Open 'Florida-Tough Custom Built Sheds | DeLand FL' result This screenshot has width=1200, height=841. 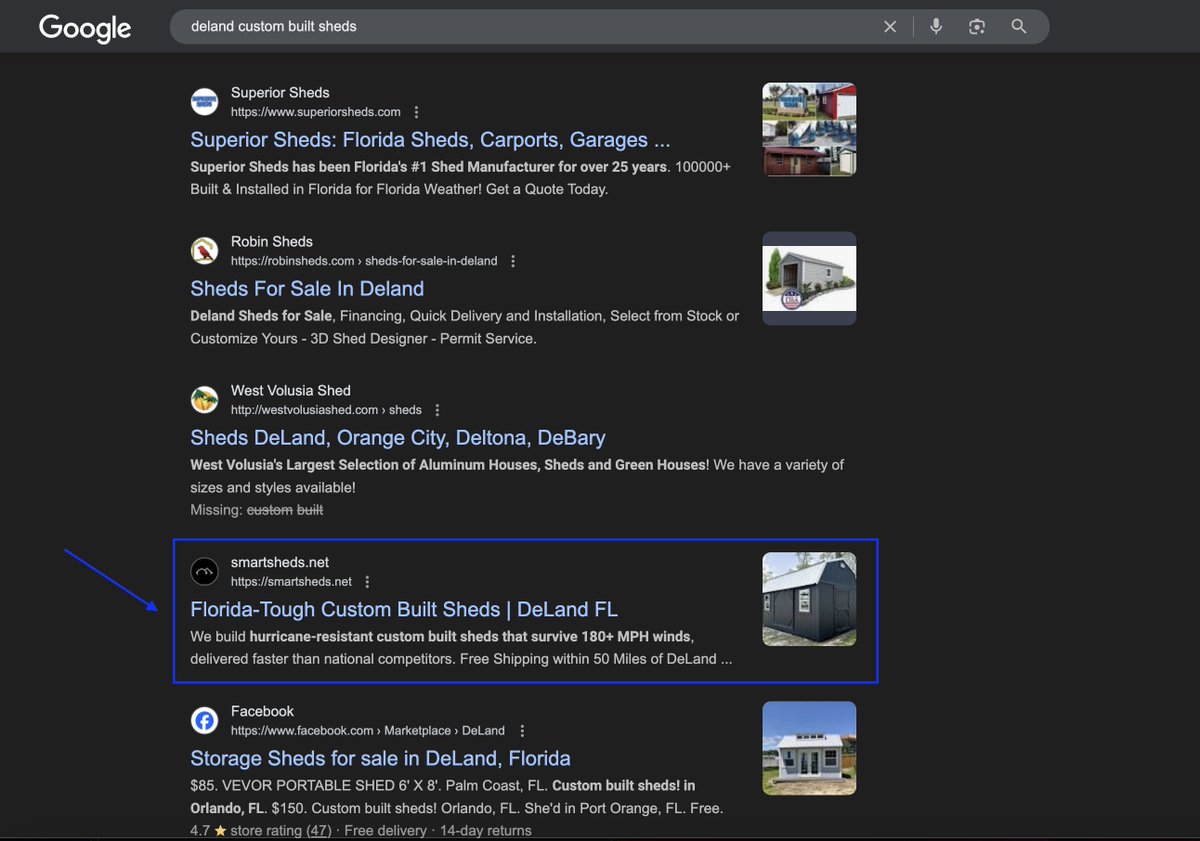click(x=404, y=609)
